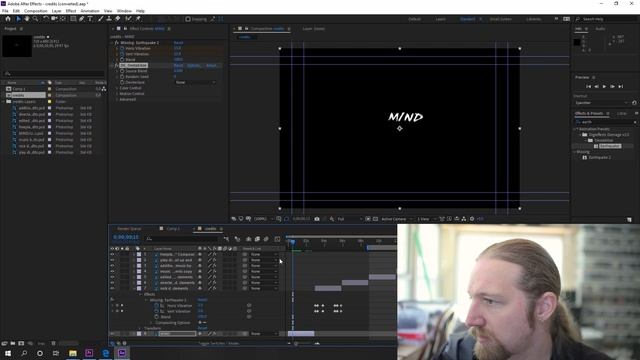Switch to Render Queue tab
Screen dimensions: 640x360
(x=129, y=229)
